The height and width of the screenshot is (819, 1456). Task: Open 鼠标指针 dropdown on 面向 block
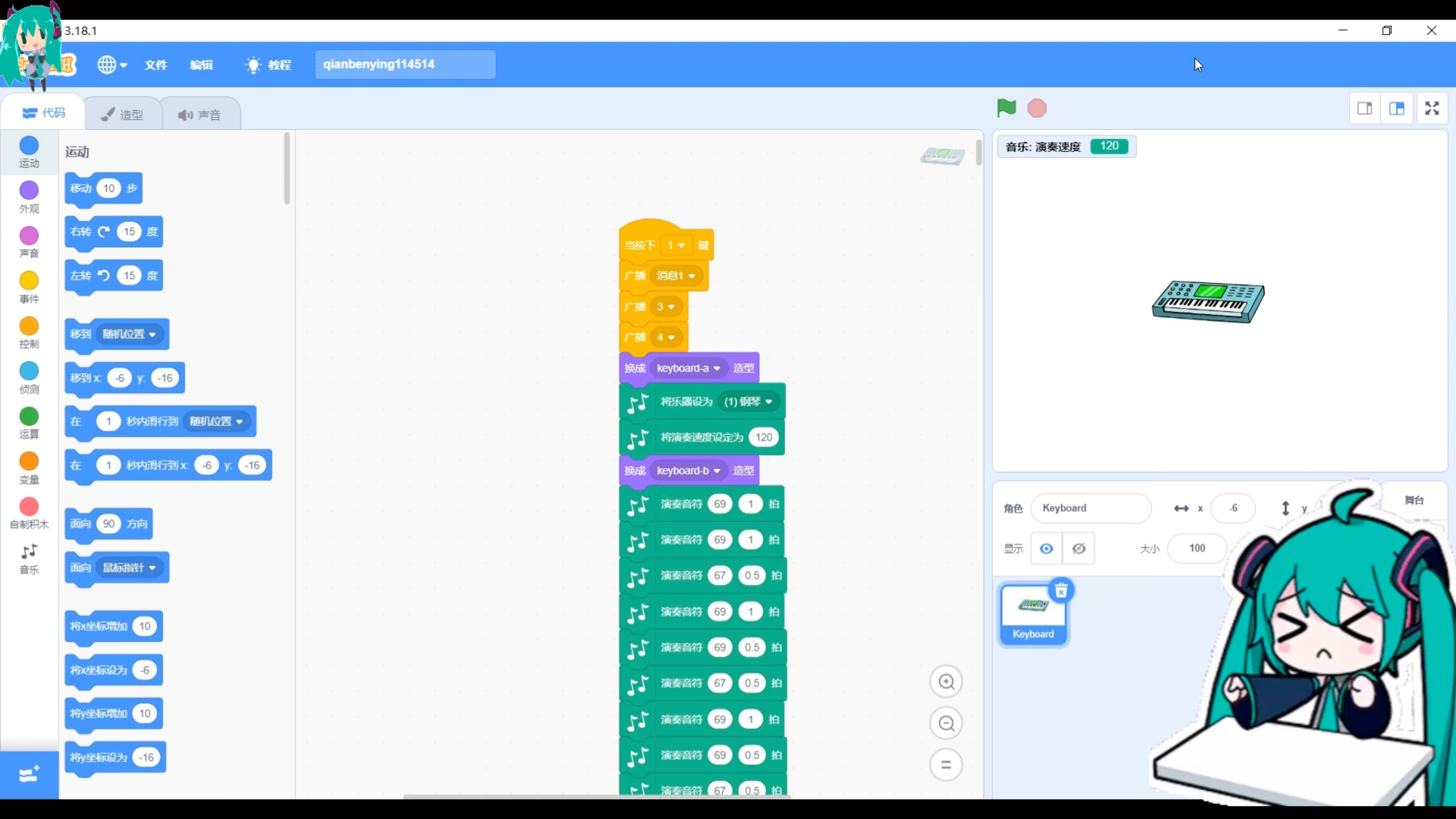(x=129, y=567)
